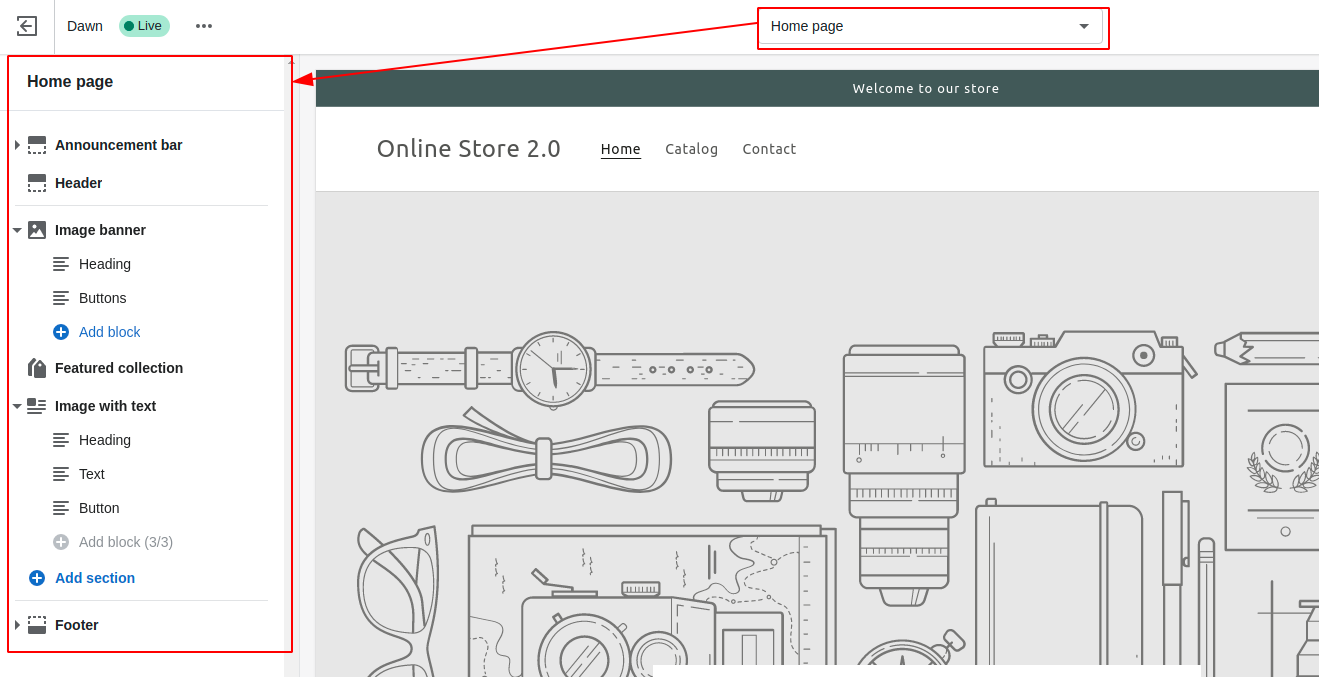Viewport: 1319px width, 677px height.
Task: Open Heading block under Image banner
Action: (x=105, y=264)
